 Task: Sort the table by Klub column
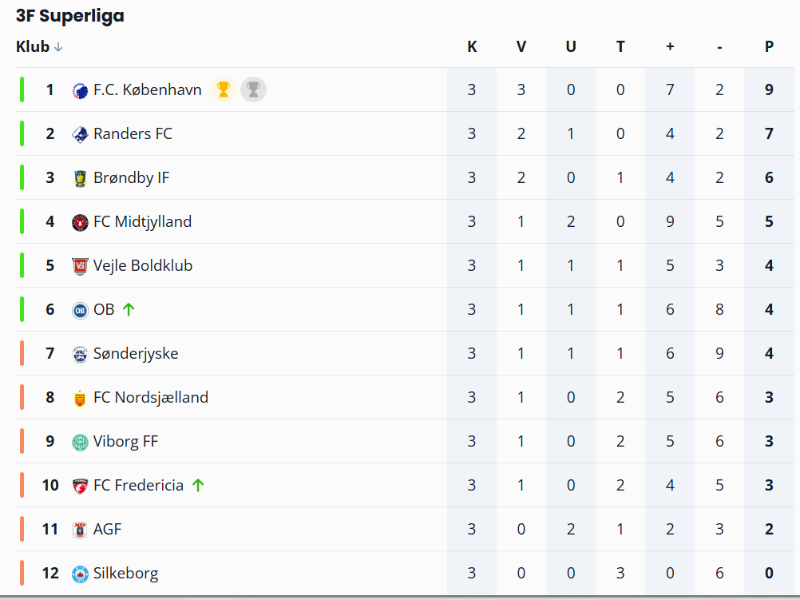tap(33, 47)
